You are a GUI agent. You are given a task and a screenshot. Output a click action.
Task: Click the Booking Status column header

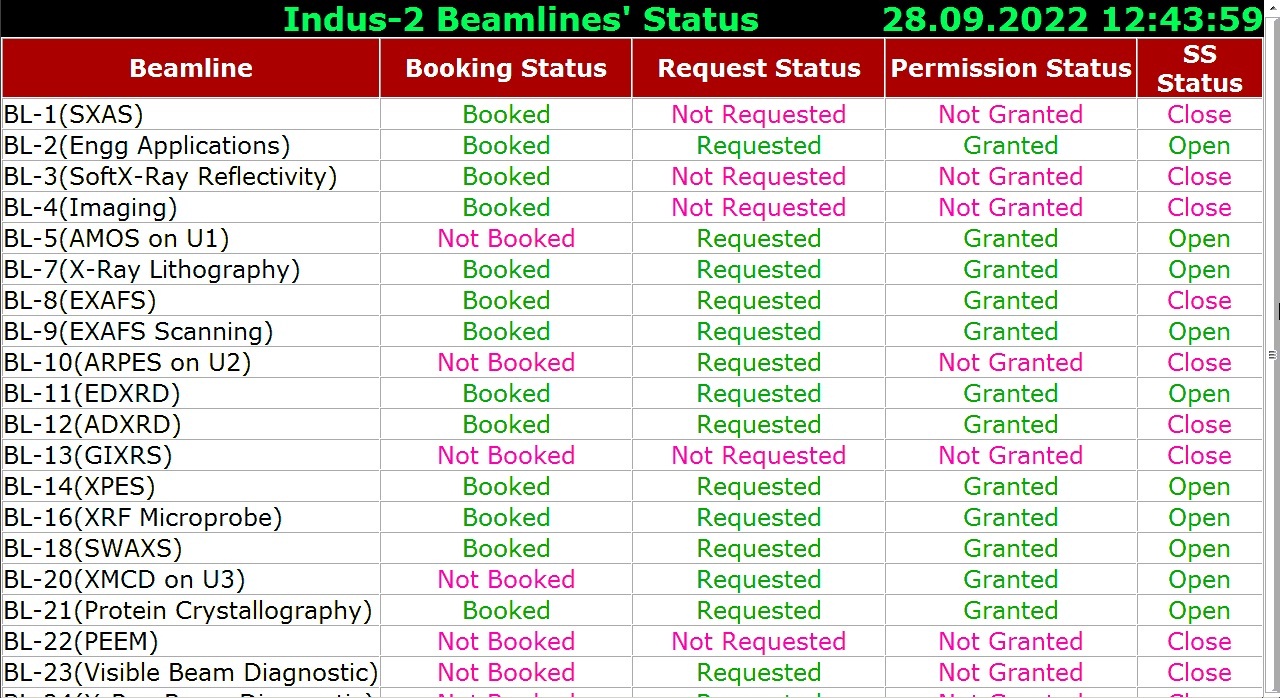coord(506,68)
